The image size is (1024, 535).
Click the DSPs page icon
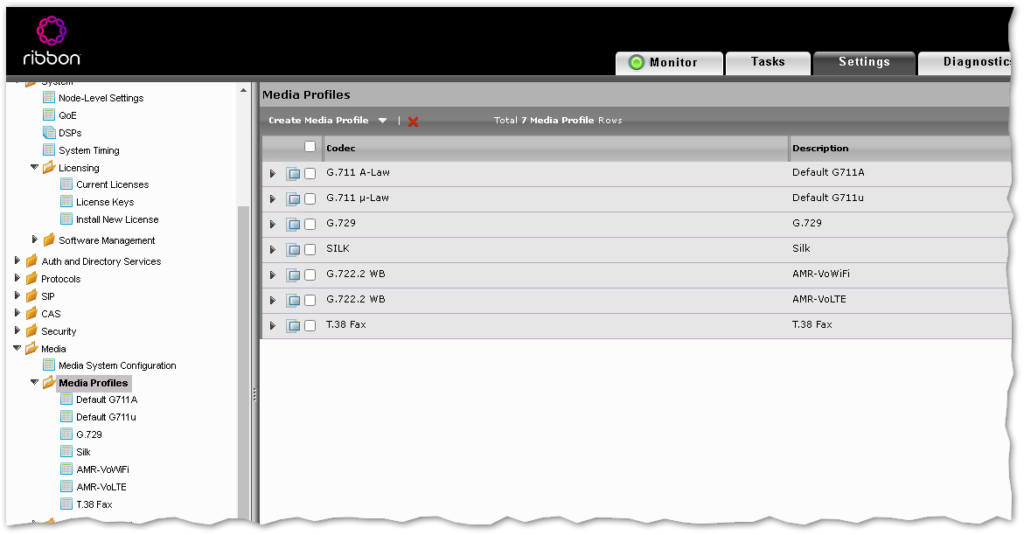pos(49,133)
